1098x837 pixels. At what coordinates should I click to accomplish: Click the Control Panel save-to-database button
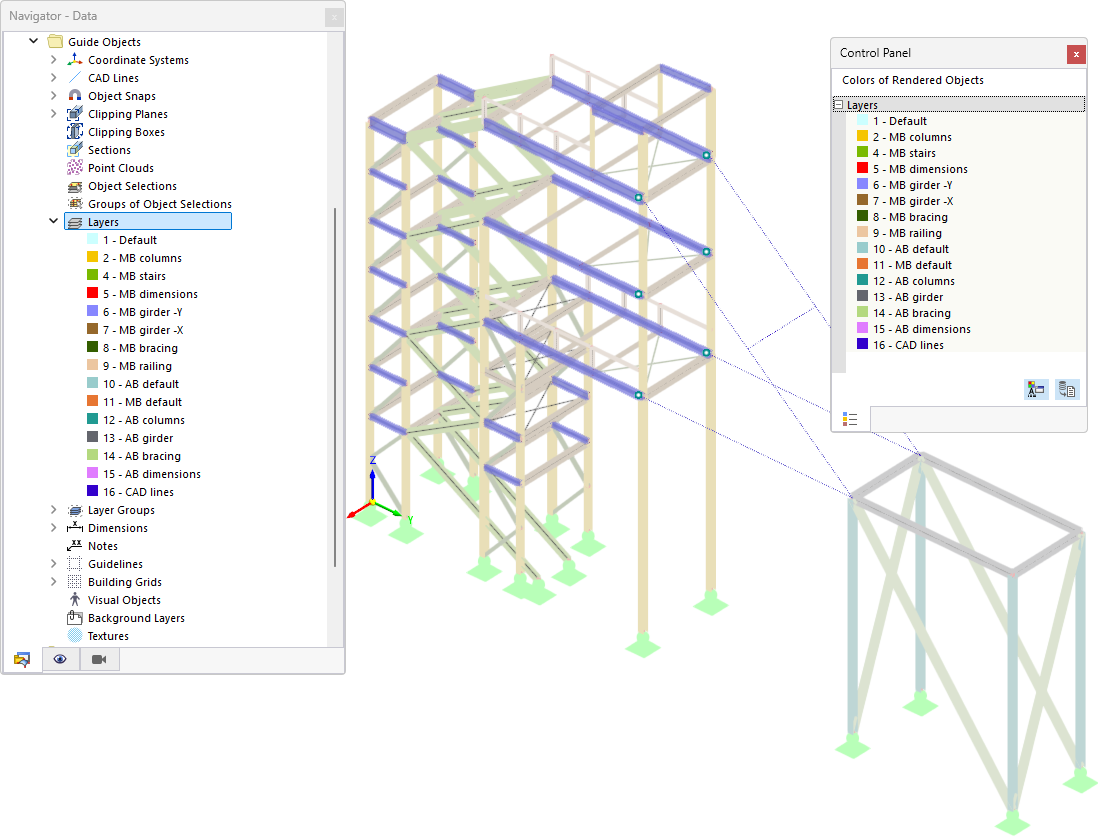1067,389
